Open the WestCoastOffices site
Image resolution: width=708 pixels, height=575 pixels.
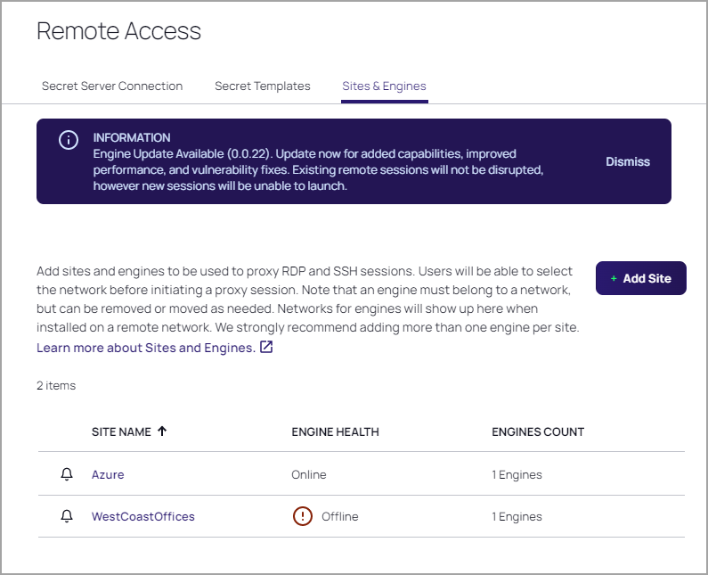tap(143, 517)
